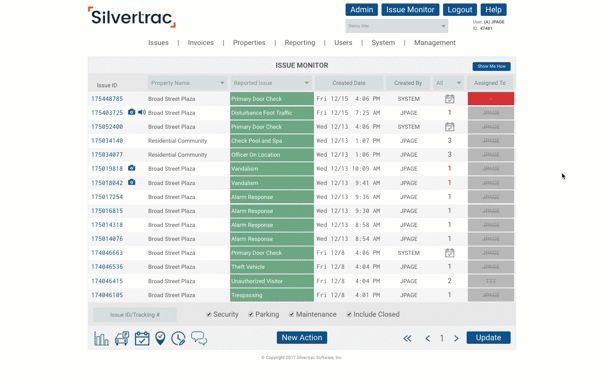The image size is (608, 384).
Task: Open the Properties menu
Action: pyautogui.click(x=249, y=43)
